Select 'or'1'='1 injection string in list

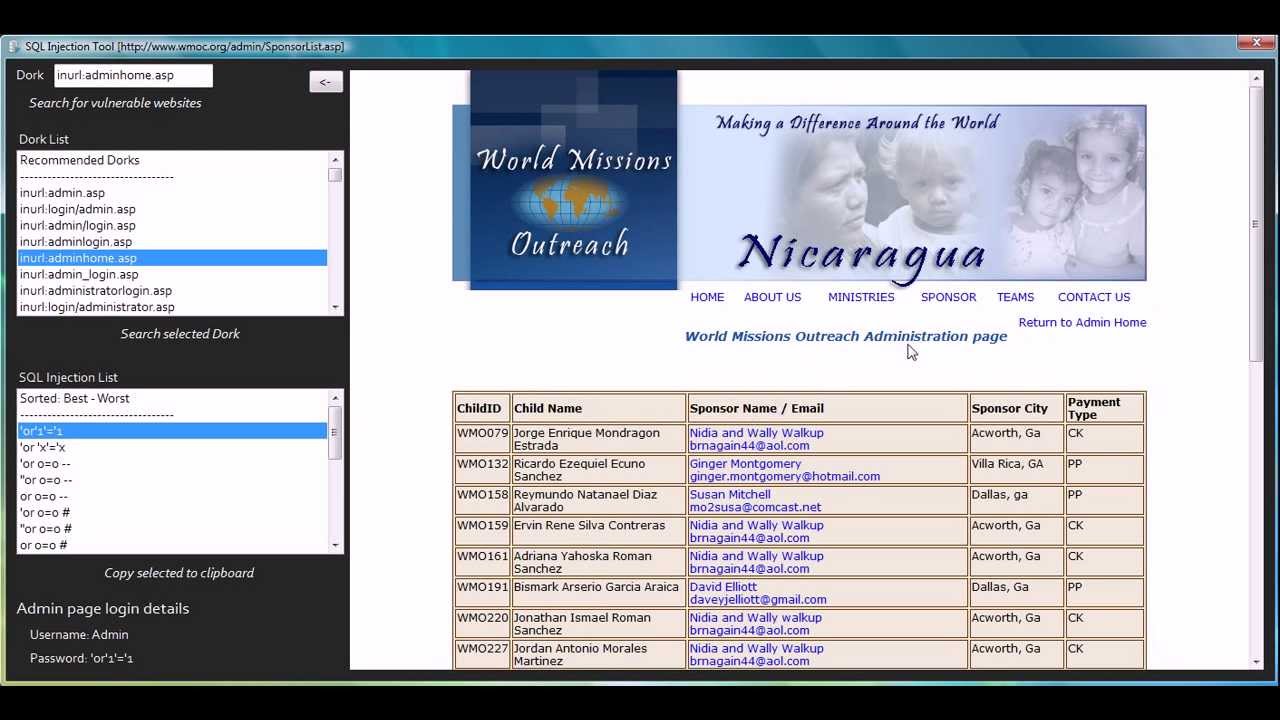pos(172,431)
